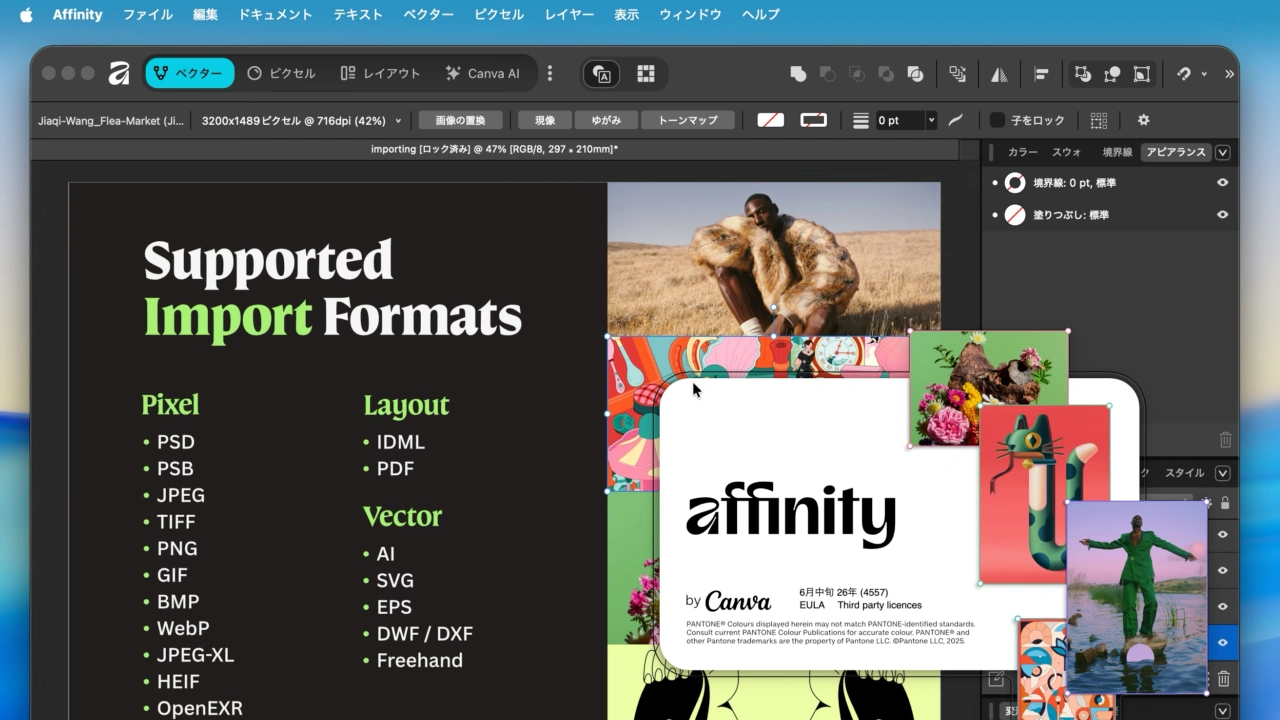Click the 0 pt stroke width field
This screenshot has height=720, width=1280.
[x=898, y=120]
